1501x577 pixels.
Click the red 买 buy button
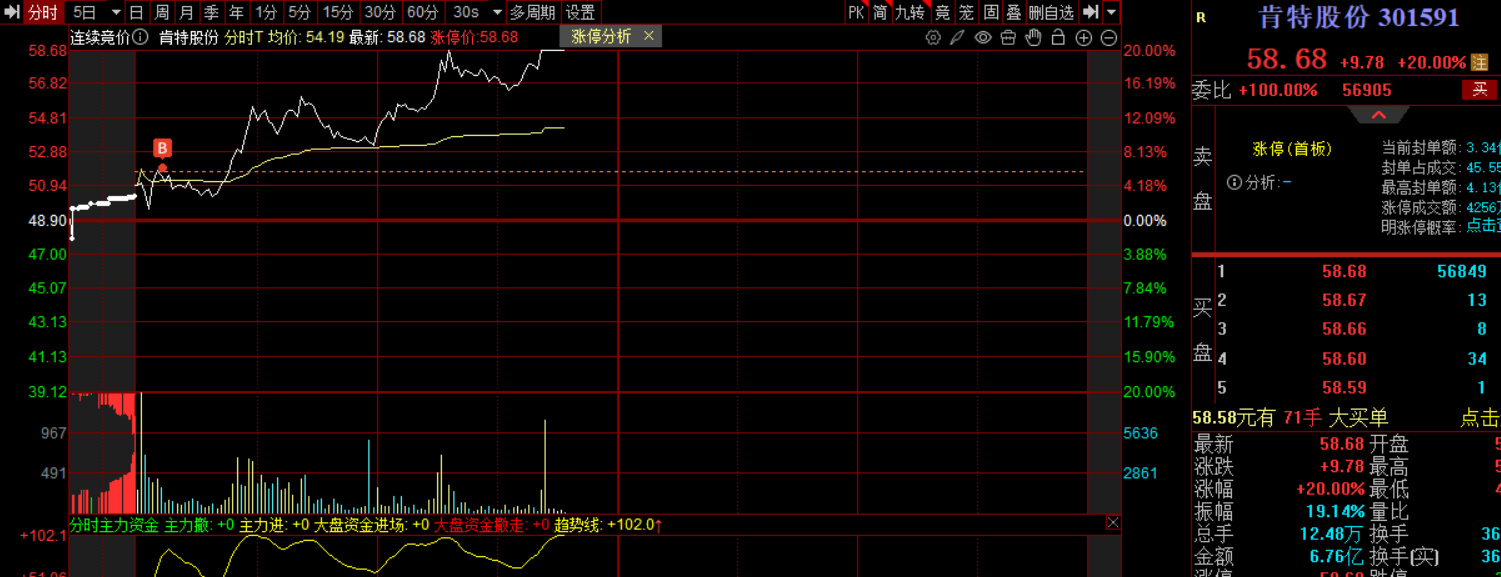(1481, 90)
